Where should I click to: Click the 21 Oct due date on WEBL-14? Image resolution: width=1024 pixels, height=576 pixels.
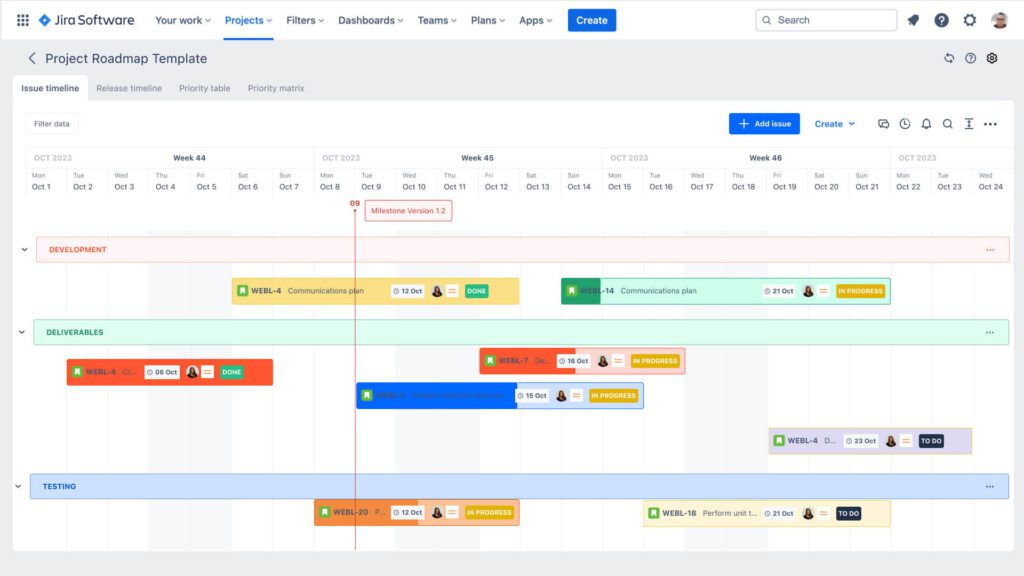point(779,291)
